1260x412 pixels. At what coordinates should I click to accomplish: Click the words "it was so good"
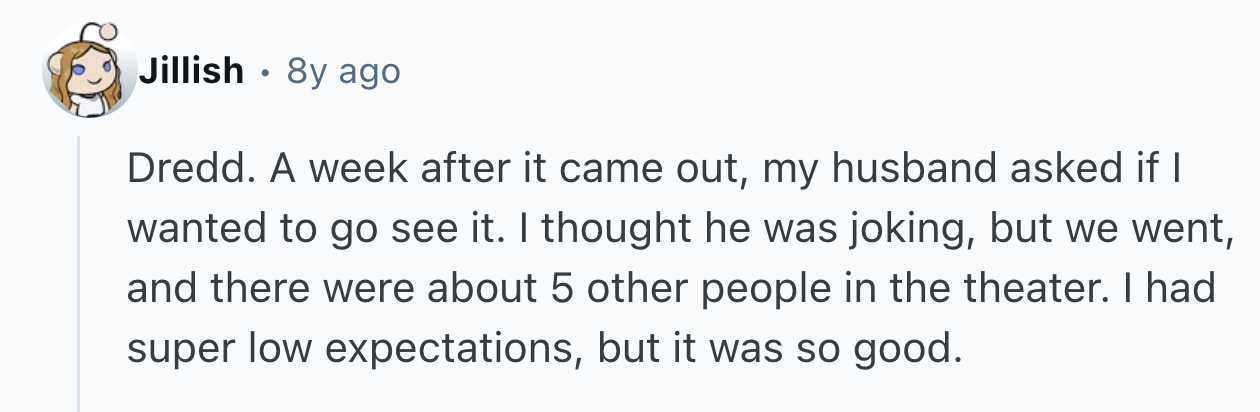(x=804, y=348)
